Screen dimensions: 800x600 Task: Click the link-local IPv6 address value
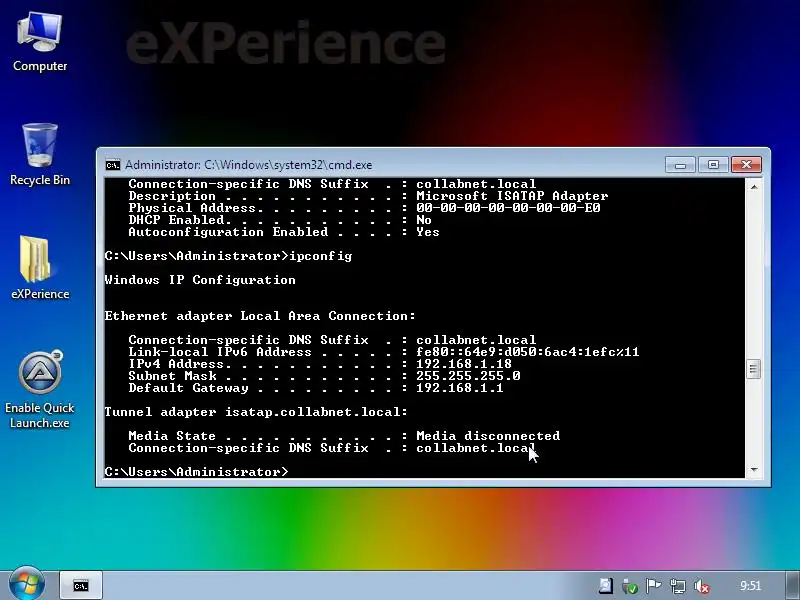click(528, 352)
